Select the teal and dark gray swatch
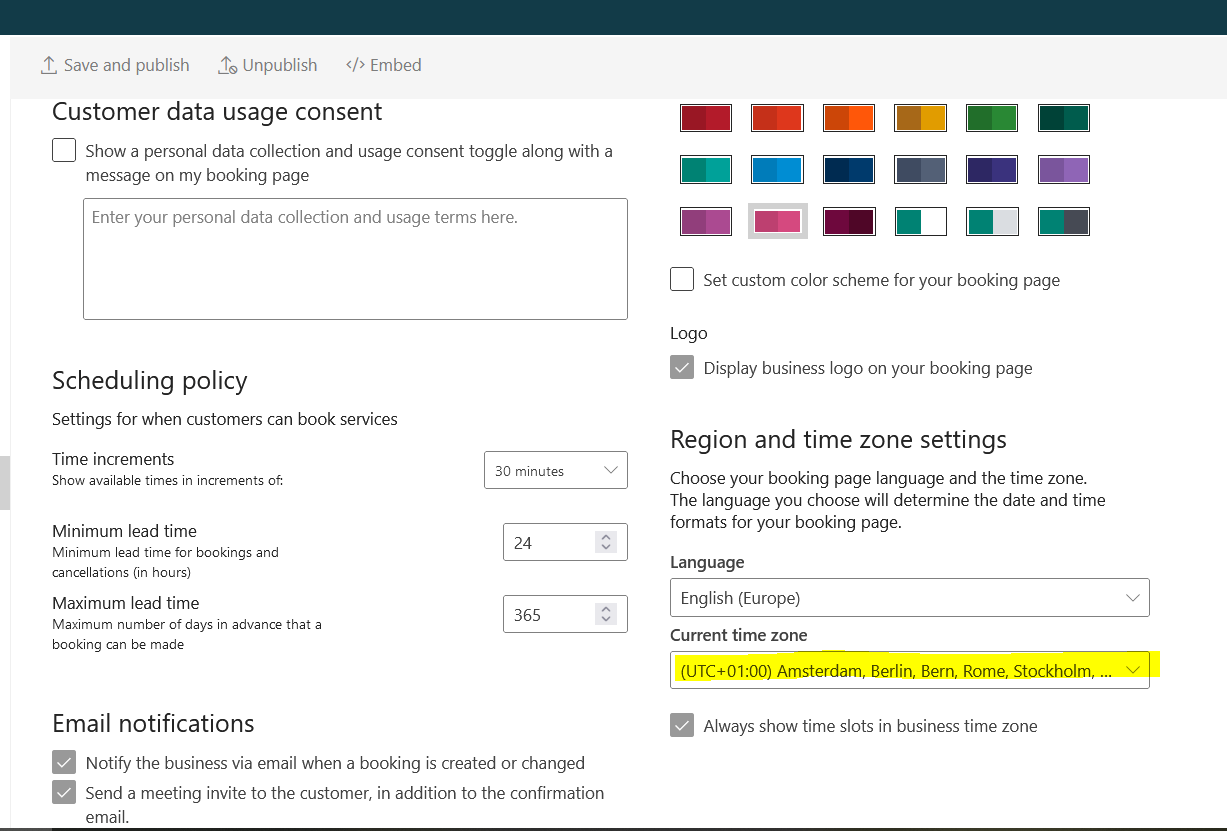The height and width of the screenshot is (831, 1227). 1064,221
